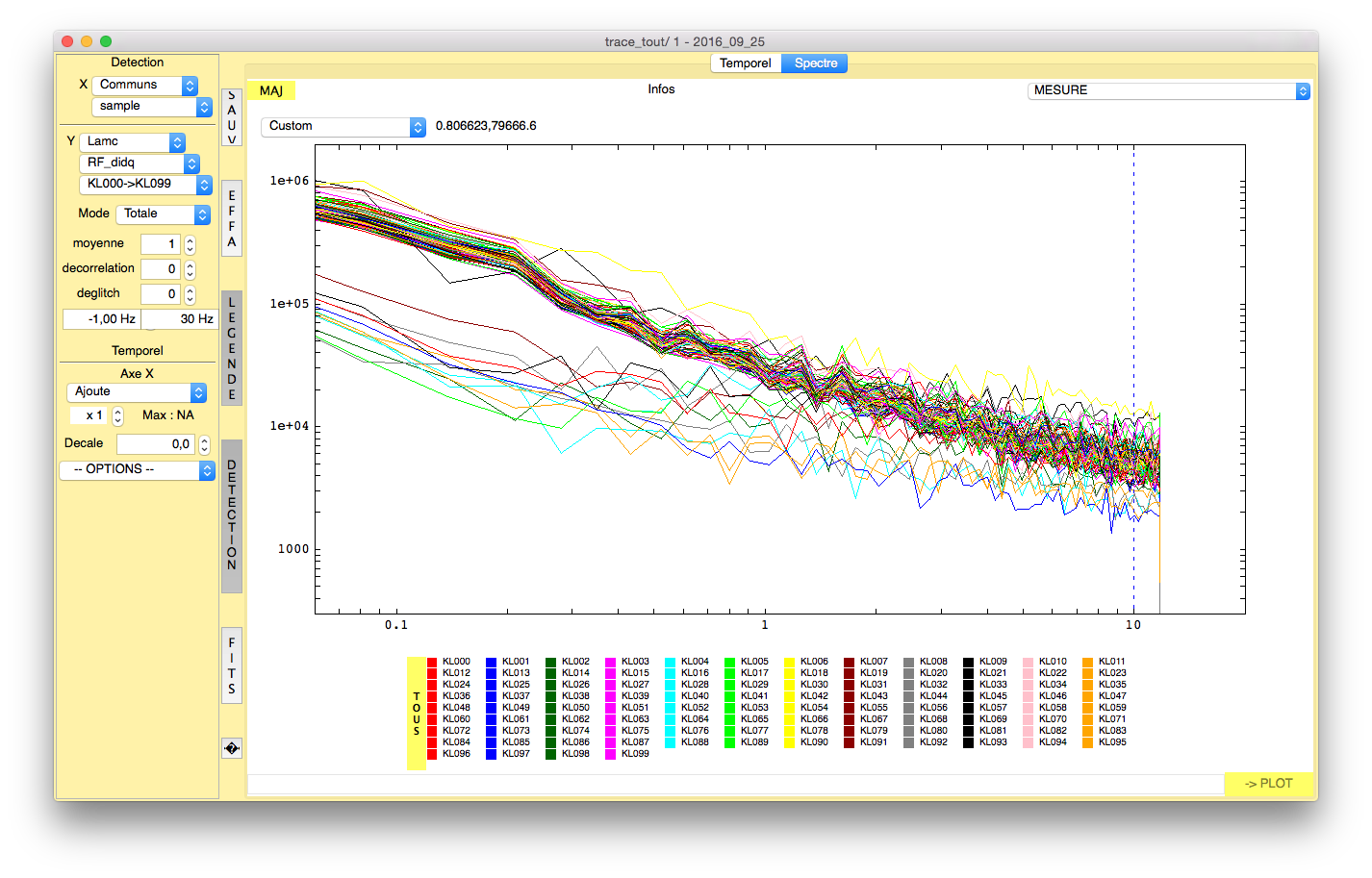The image size is (1372, 878).
Task: Click the KL045 legend entry
Action: point(993,696)
